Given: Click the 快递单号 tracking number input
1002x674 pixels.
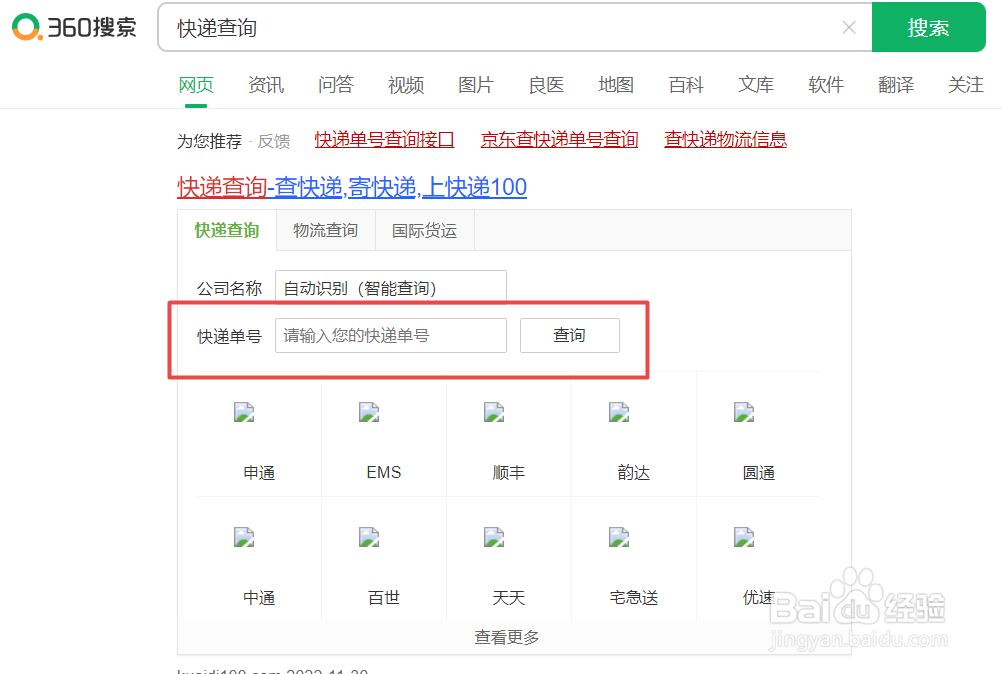Looking at the screenshot, I should tap(390, 335).
